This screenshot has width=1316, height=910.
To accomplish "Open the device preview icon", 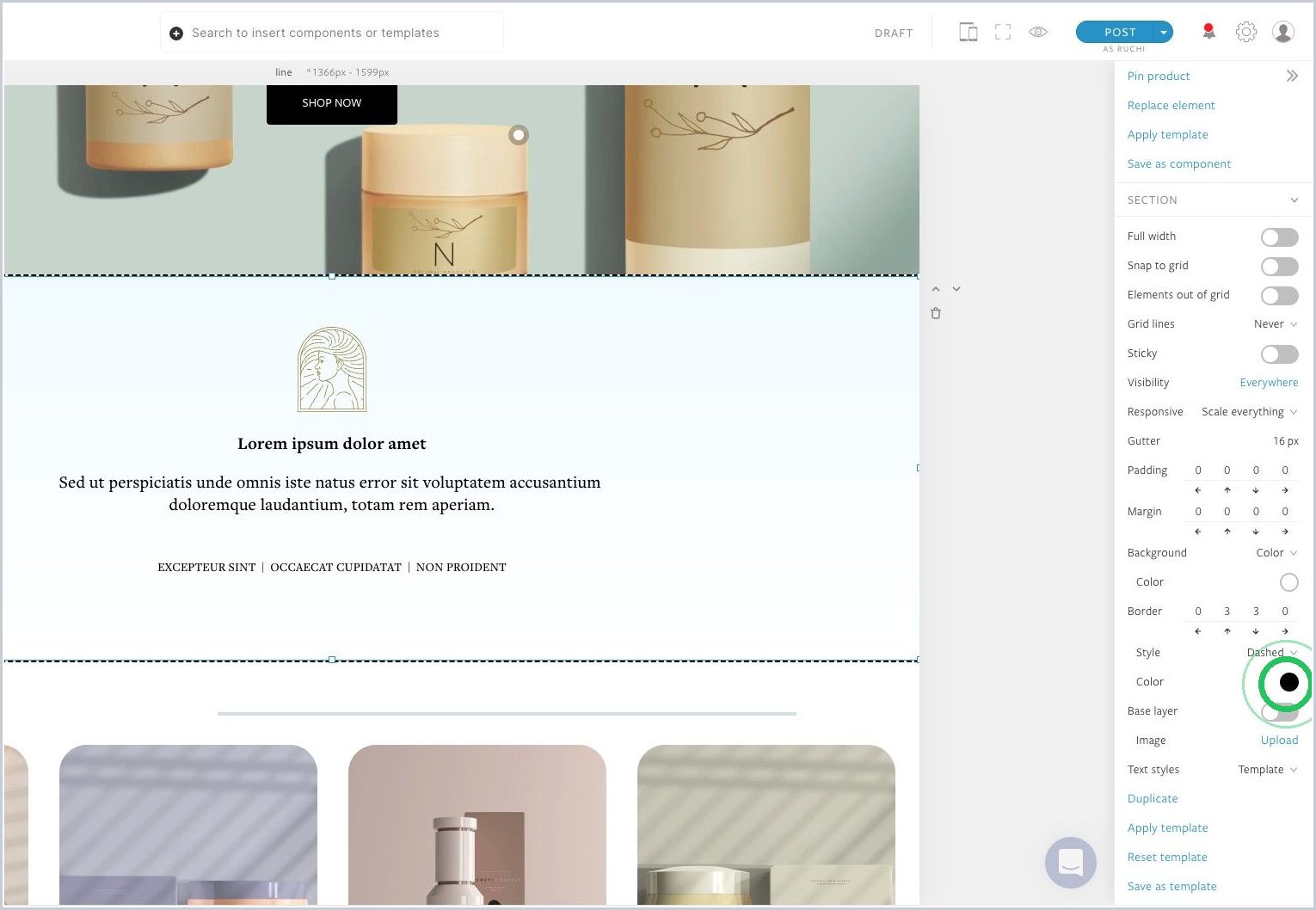I will click(968, 33).
